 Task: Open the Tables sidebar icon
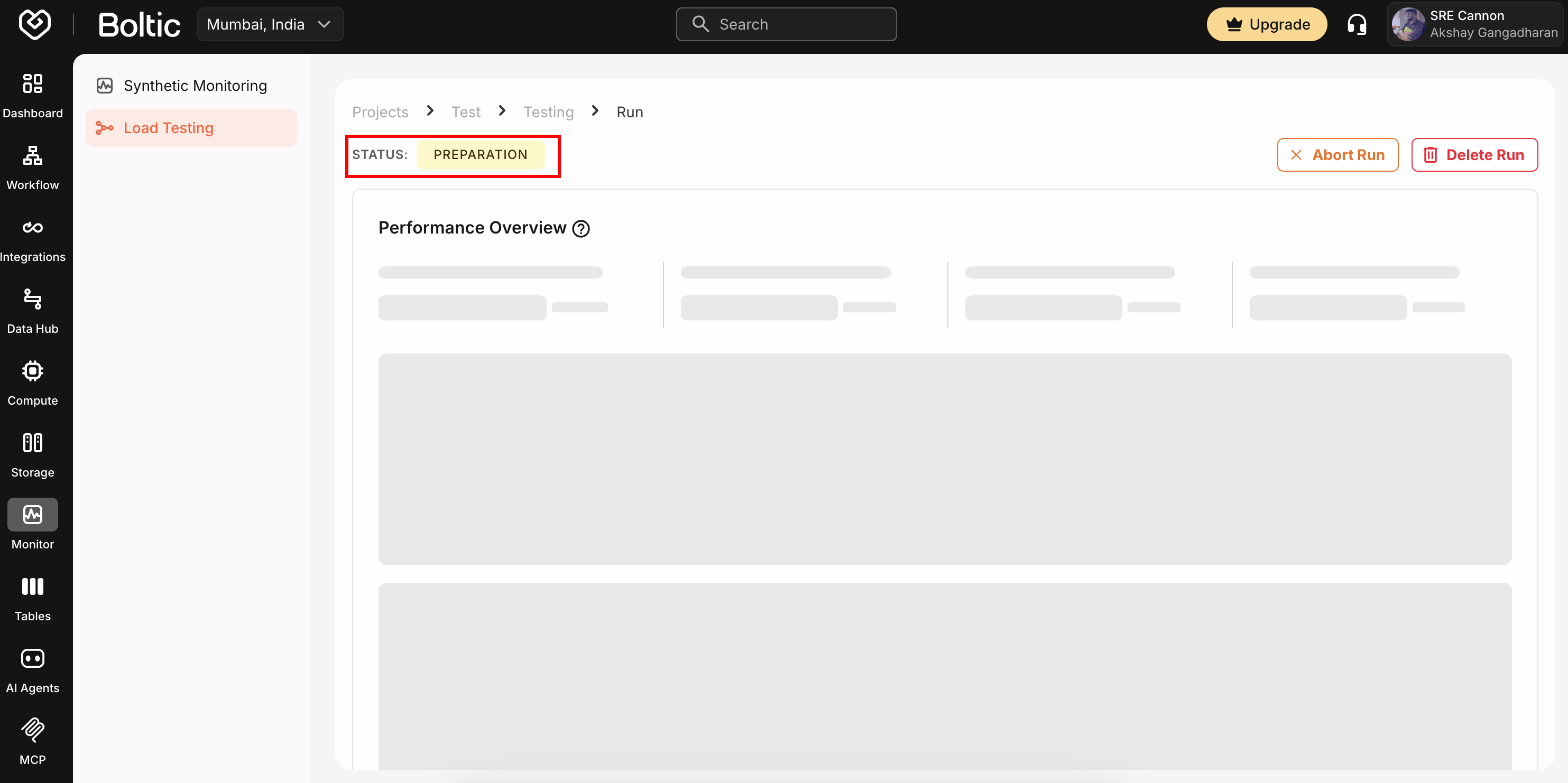pyautogui.click(x=32, y=586)
